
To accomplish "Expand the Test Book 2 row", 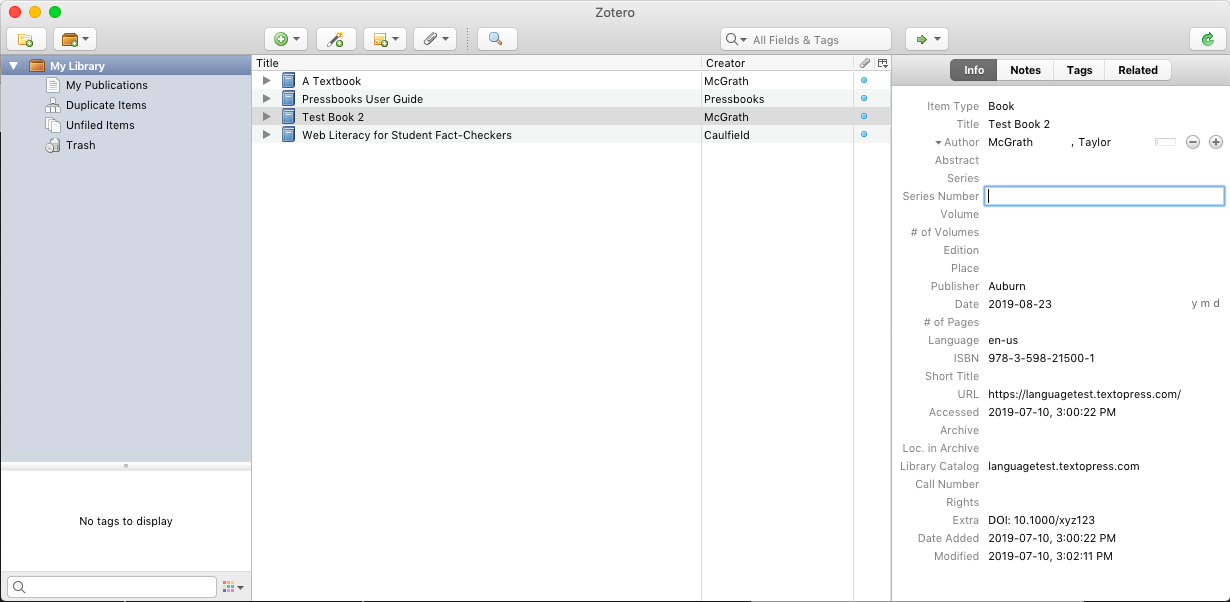I will (x=266, y=117).
